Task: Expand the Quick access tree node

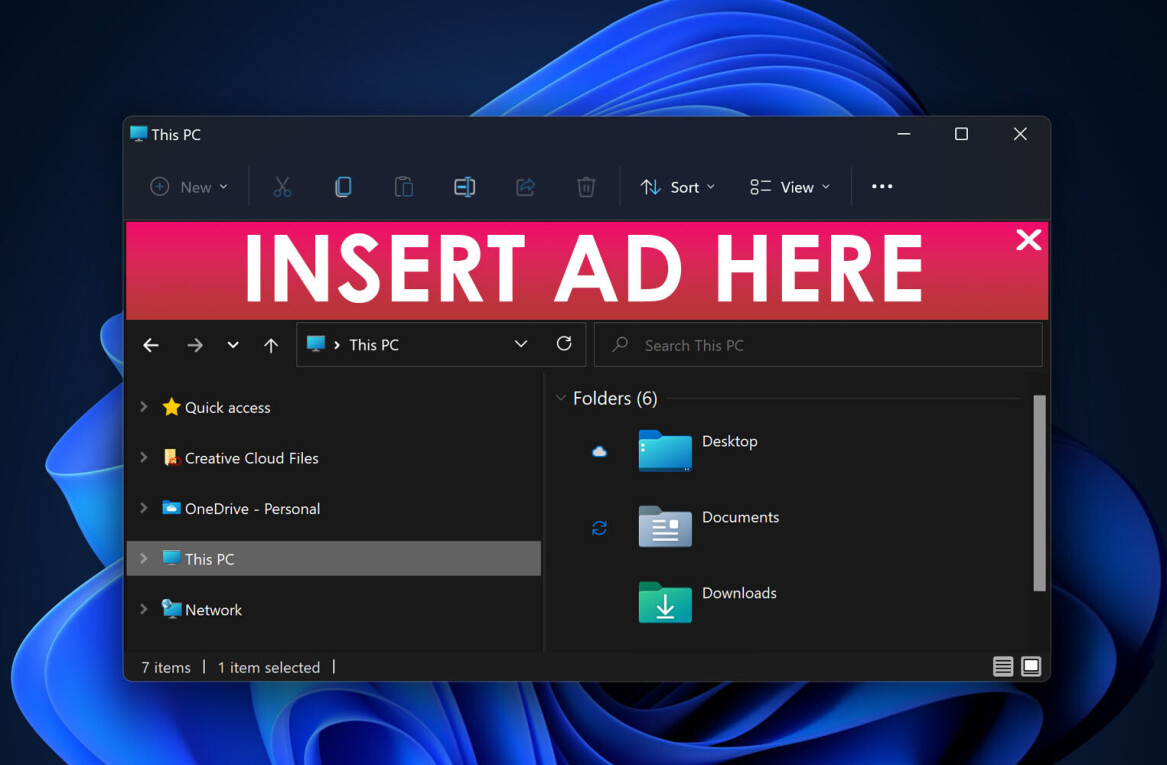Action: pyautogui.click(x=144, y=407)
